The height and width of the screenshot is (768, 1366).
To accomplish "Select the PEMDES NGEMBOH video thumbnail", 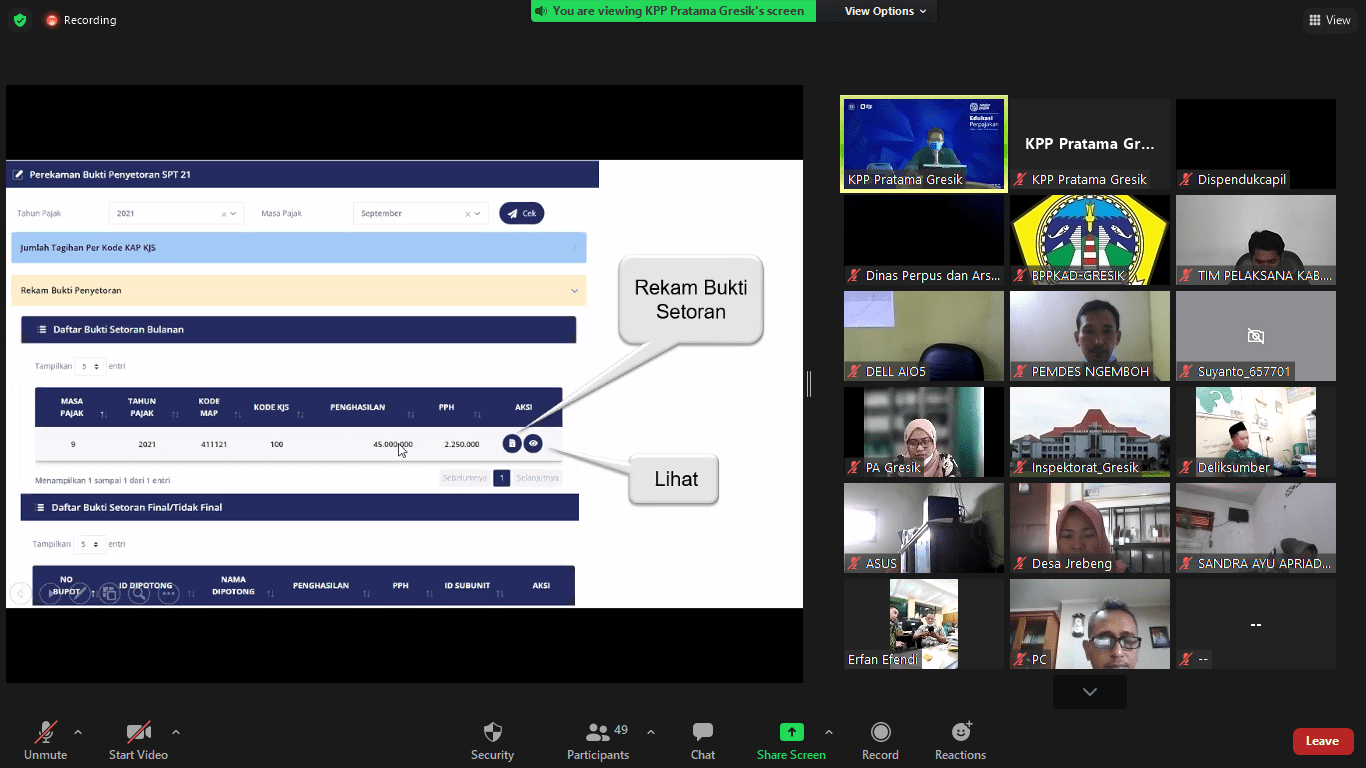I will (x=1089, y=336).
